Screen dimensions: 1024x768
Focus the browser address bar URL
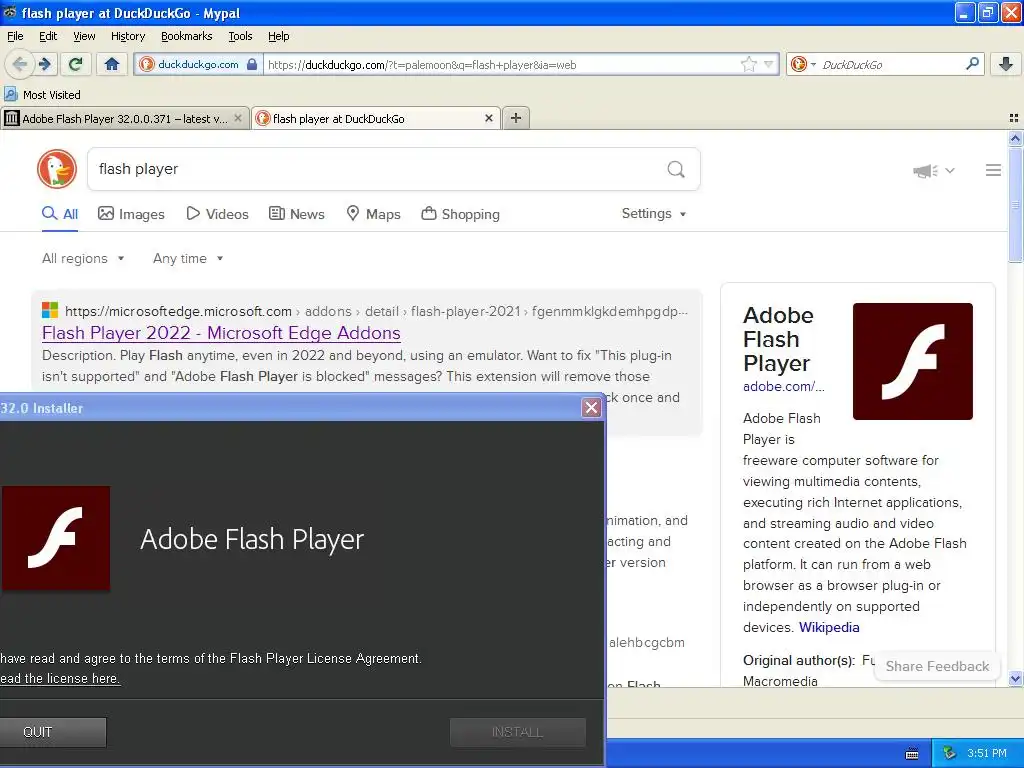click(x=500, y=65)
